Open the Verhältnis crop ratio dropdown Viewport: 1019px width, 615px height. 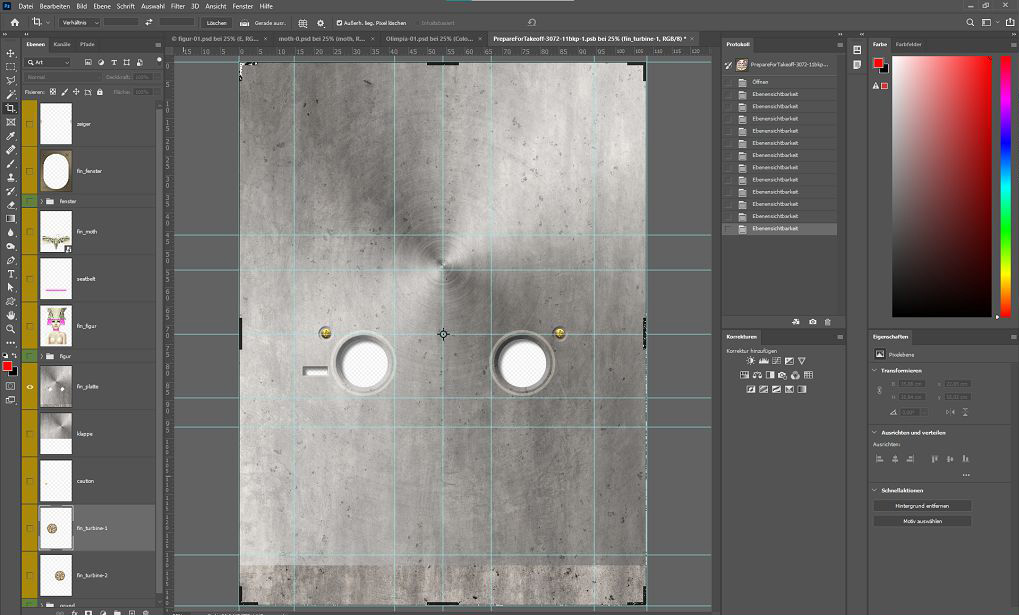[x=79, y=22]
